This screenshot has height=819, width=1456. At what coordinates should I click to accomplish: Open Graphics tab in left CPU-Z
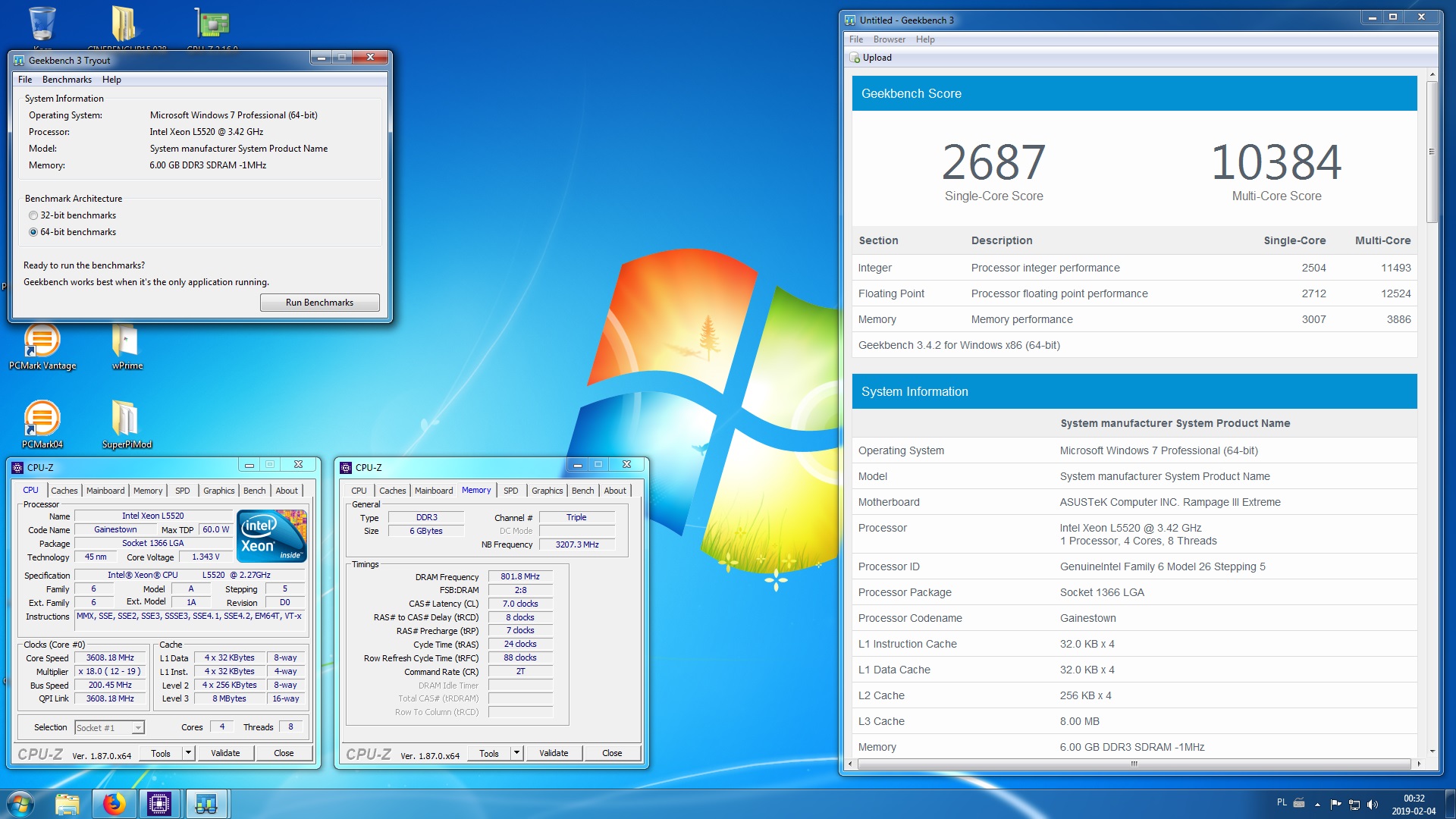point(219,491)
